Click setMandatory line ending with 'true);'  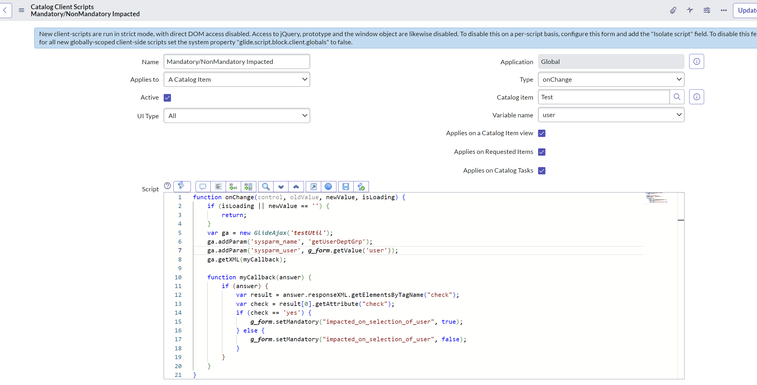(356, 322)
